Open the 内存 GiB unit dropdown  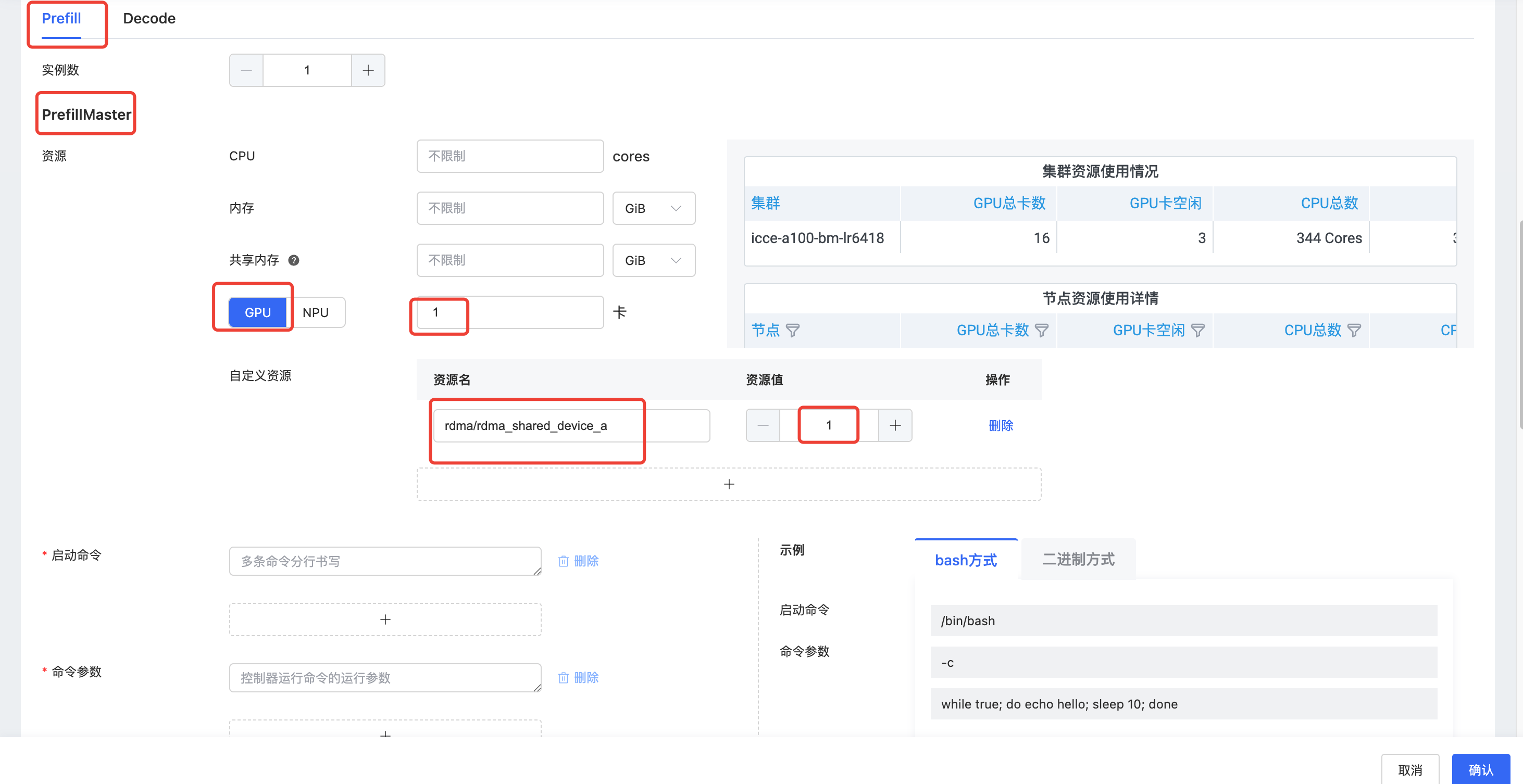click(653, 208)
